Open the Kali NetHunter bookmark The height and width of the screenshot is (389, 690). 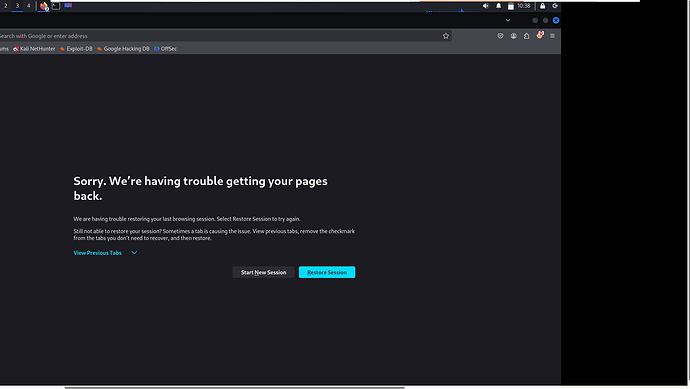(x=34, y=49)
